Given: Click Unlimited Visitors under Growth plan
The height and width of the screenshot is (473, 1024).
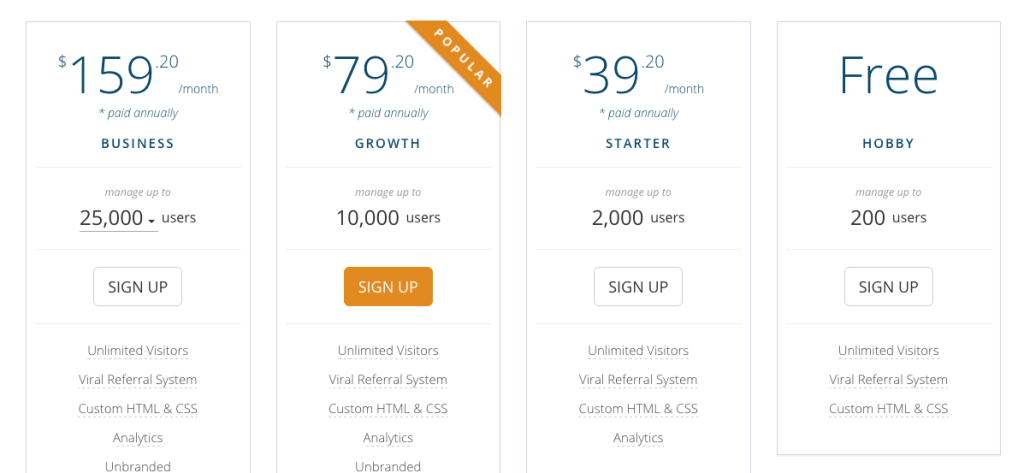Looking at the screenshot, I should 388,351.
